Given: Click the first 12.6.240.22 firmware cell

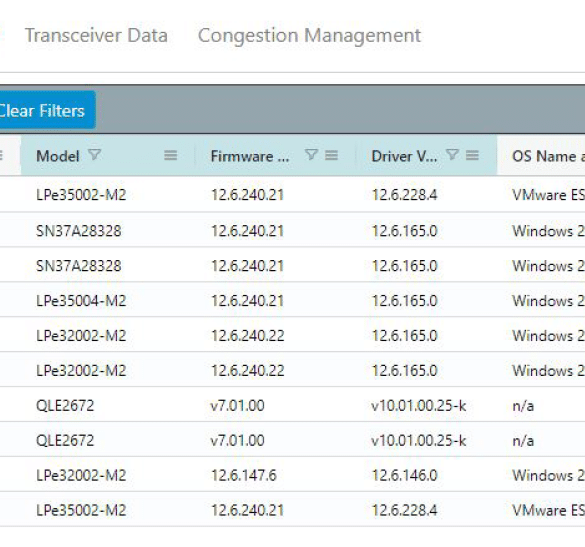Looking at the screenshot, I should (247, 336).
